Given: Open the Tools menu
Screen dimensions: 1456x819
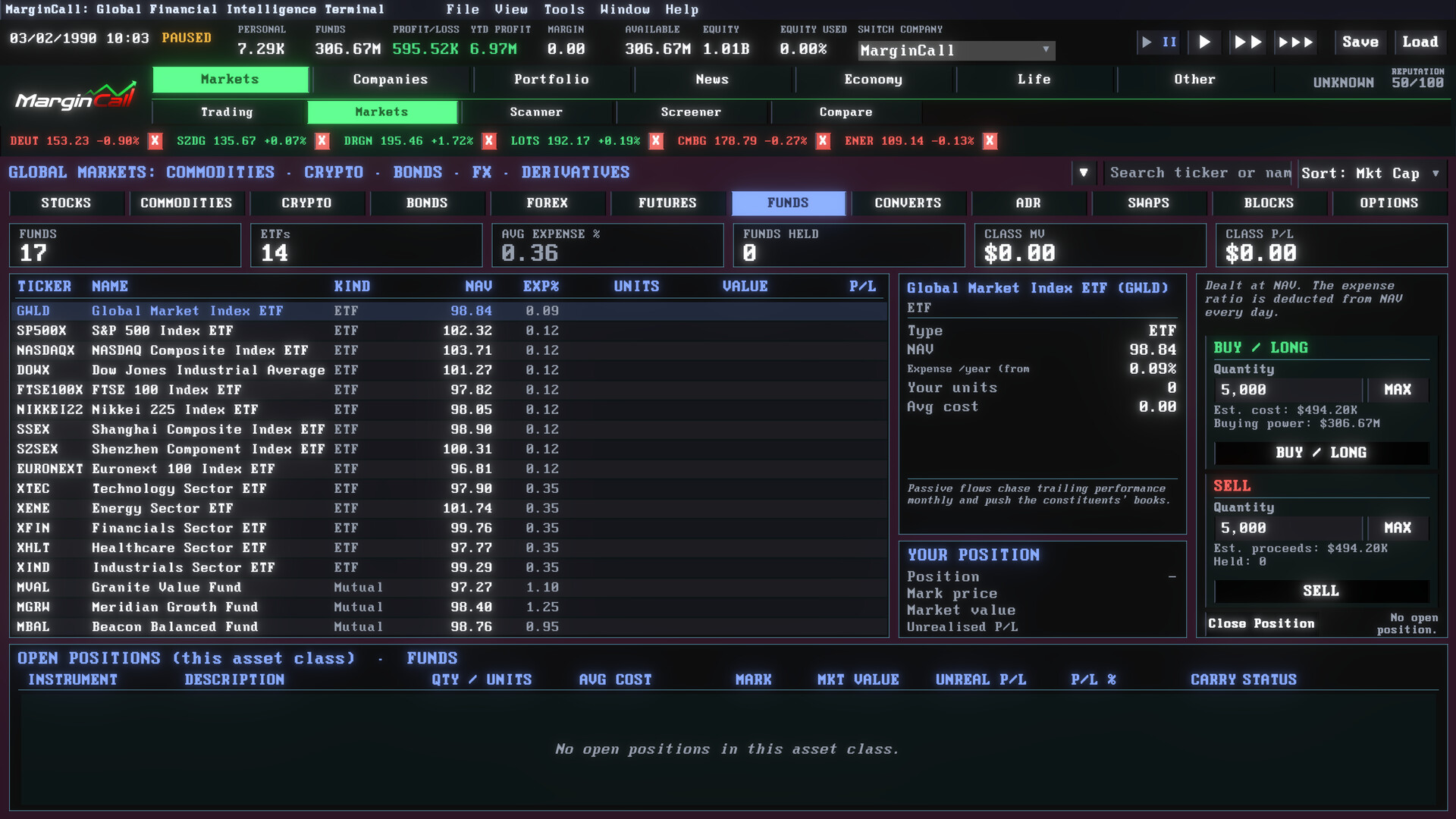Looking at the screenshot, I should (564, 10).
